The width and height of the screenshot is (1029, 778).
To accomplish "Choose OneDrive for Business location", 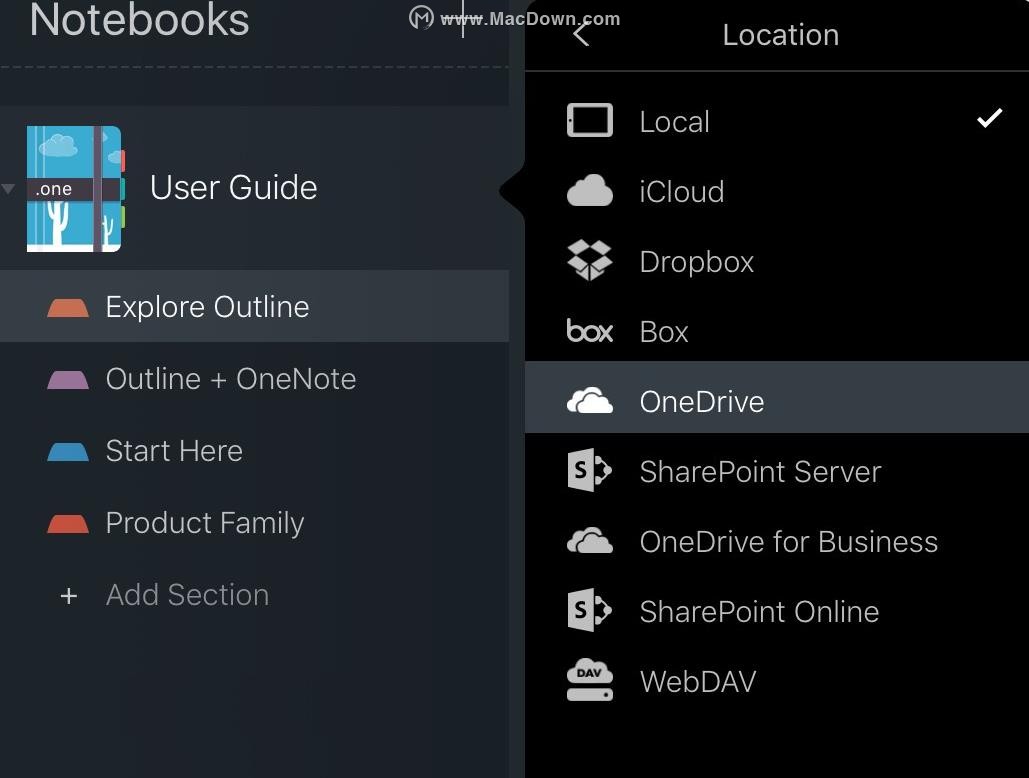I will [x=777, y=541].
